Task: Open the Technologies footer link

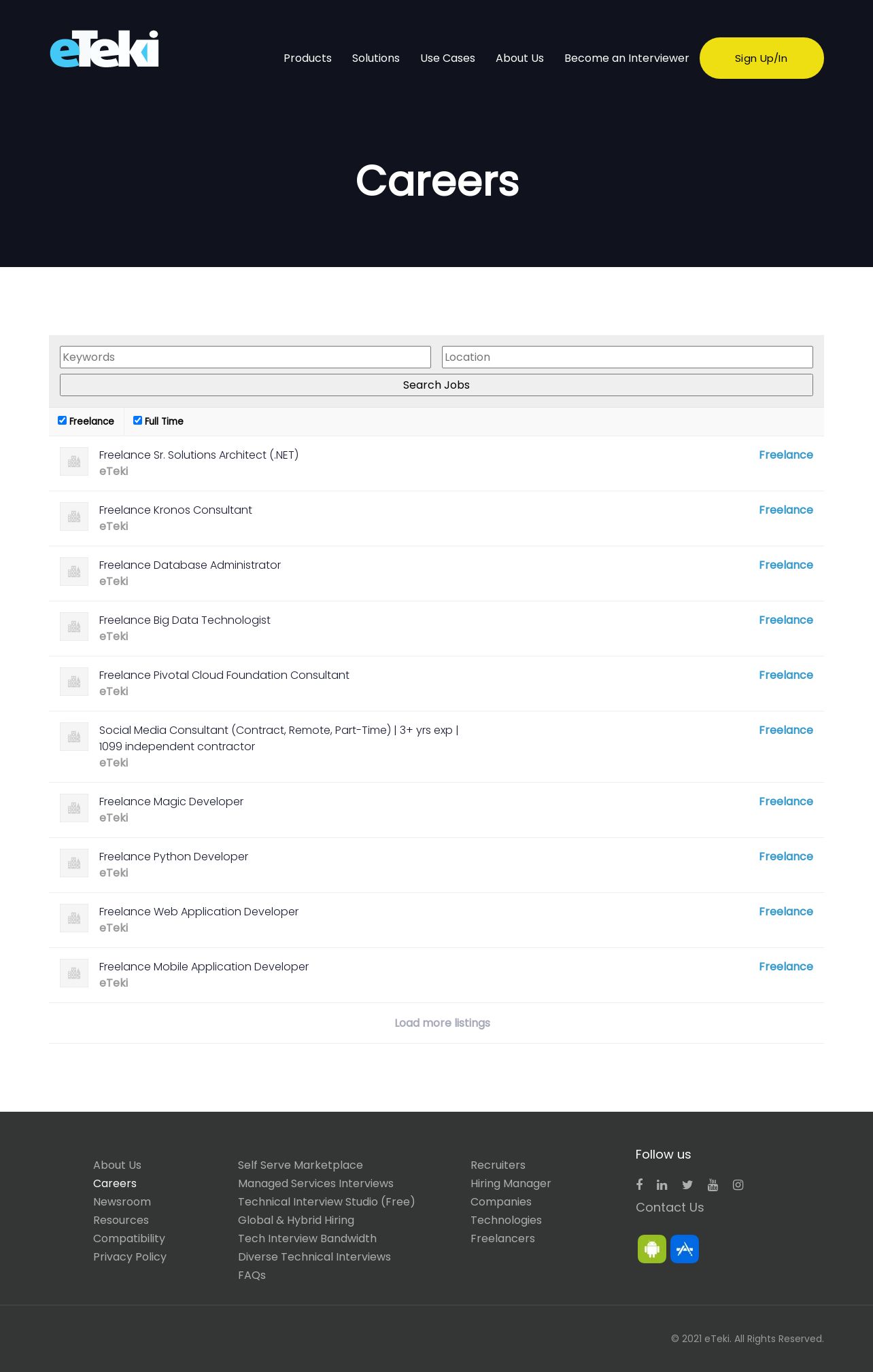Action: pos(506,1220)
